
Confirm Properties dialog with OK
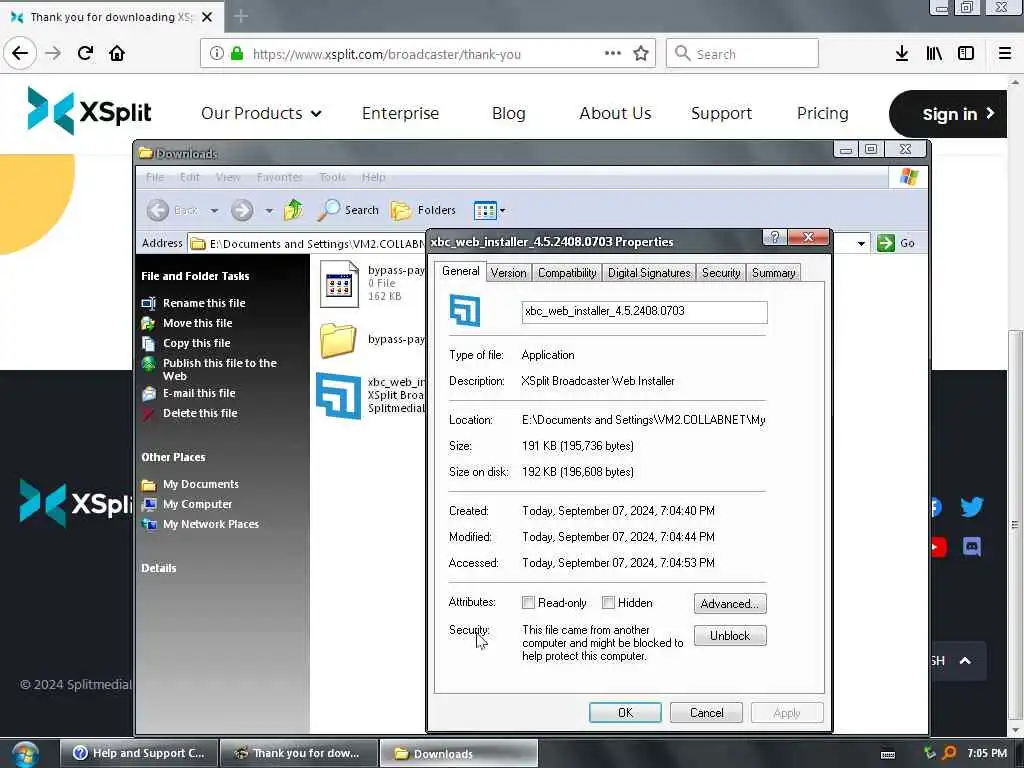(x=625, y=712)
